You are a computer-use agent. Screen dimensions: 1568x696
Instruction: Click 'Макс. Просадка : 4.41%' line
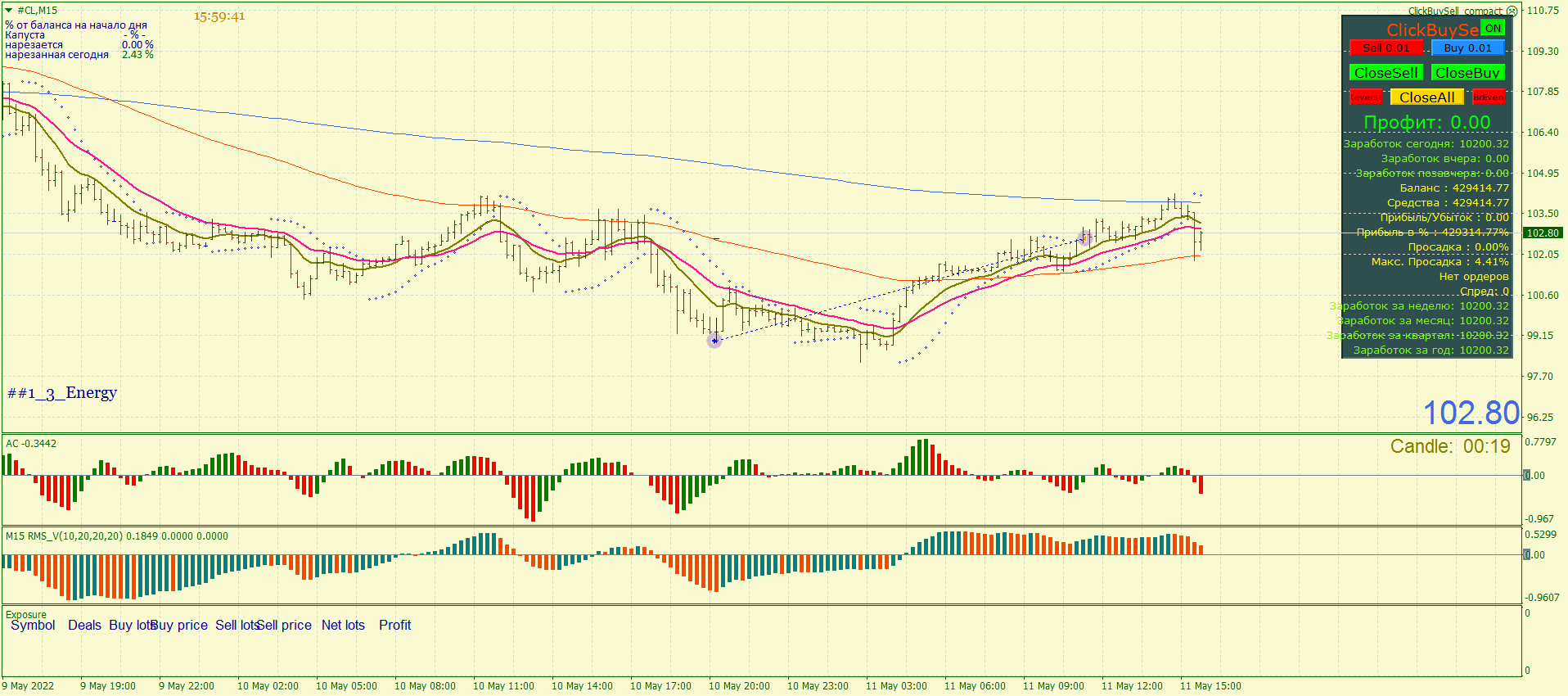[x=1440, y=262]
